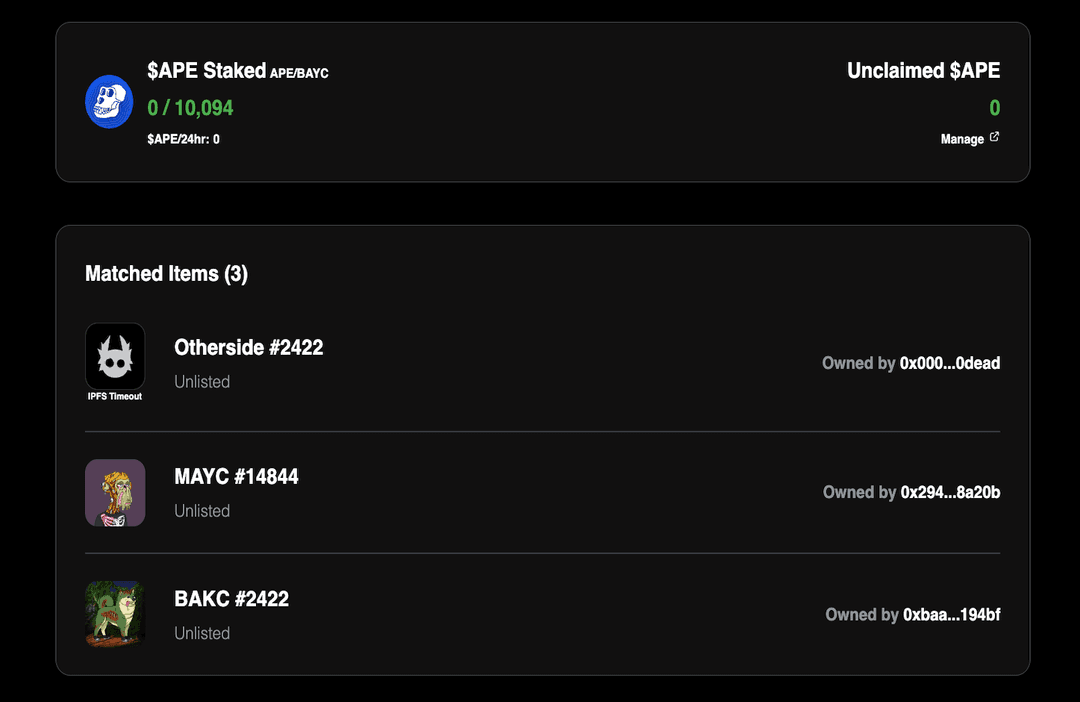The height and width of the screenshot is (702, 1080).
Task: Click the blue ApeCoin skull logo
Action: pyautogui.click(x=109, y=102)
